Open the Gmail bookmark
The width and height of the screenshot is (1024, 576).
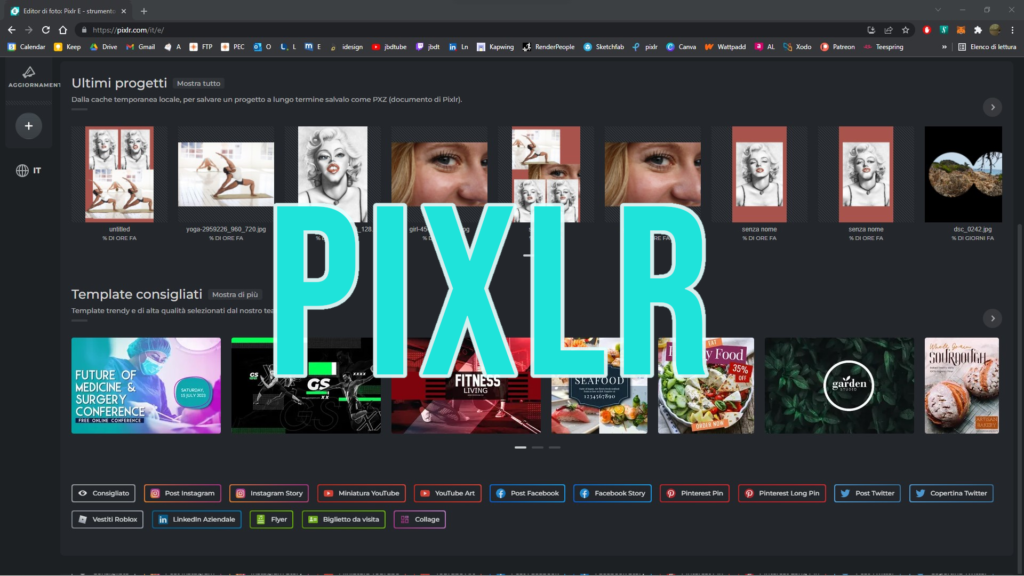(x=140, y=47)
